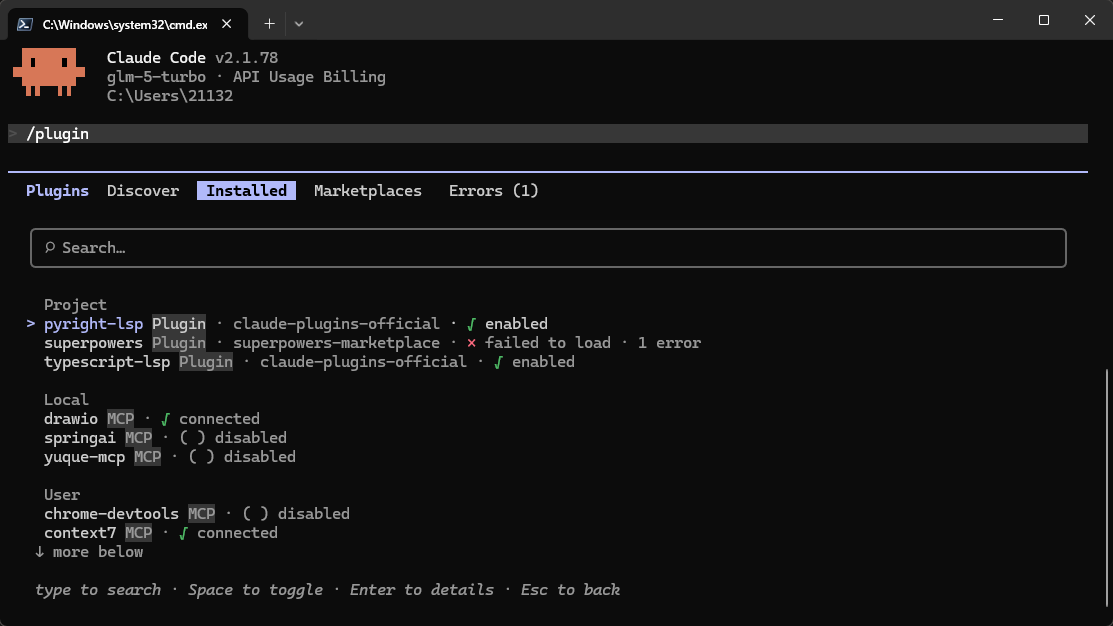Image resolution: width=1113 pixels, height=626 pixels.
Task: Open the new tab profile dropdown arrow
Action: tap(299, 24)
